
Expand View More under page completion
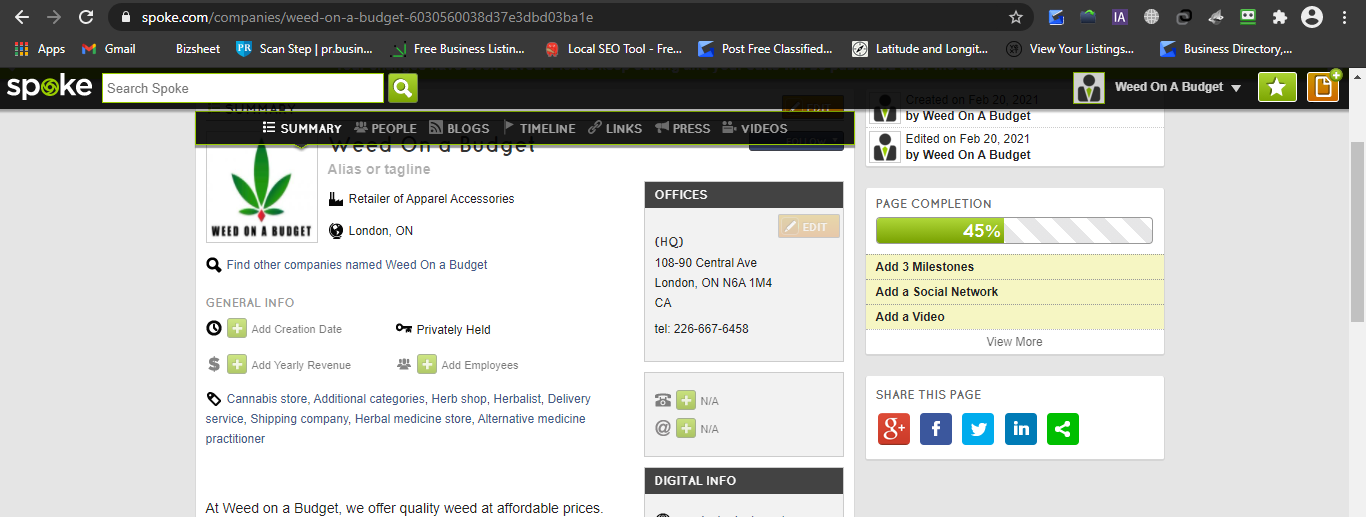pyautogui.click(x=1014, y=342)
